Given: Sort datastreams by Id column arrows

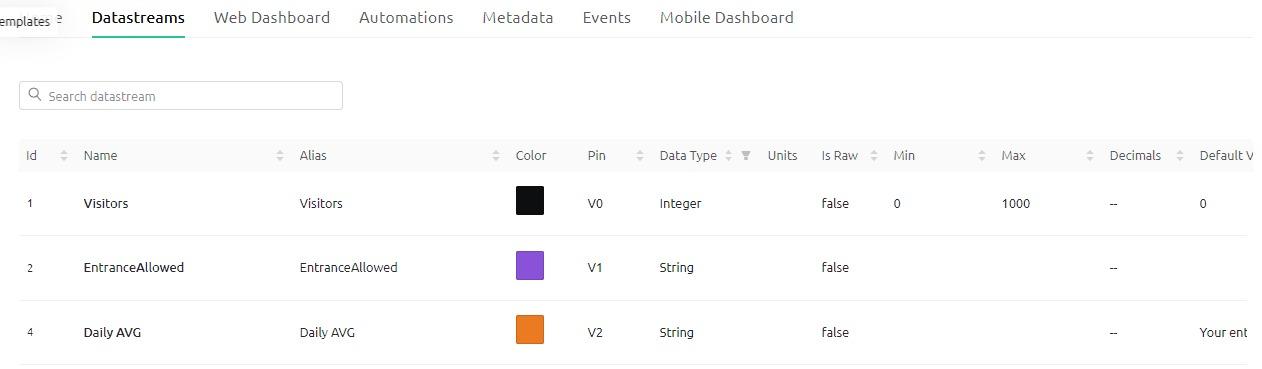Looking at the screenshot, I should (x=64, y=155).
